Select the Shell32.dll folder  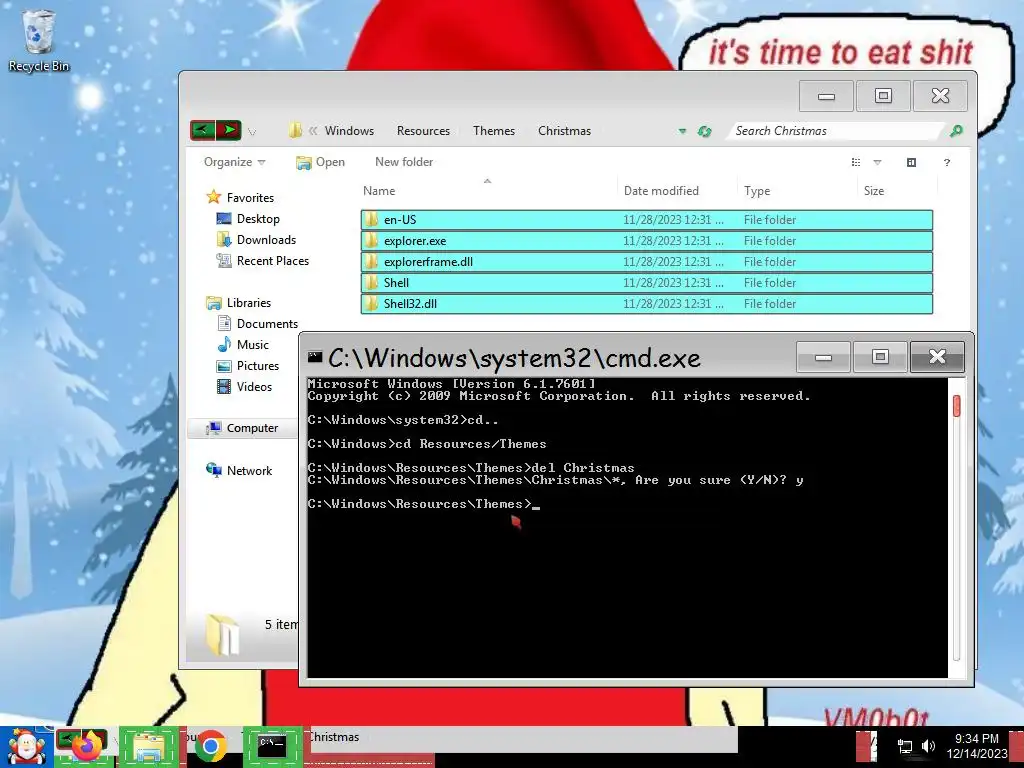647,303
